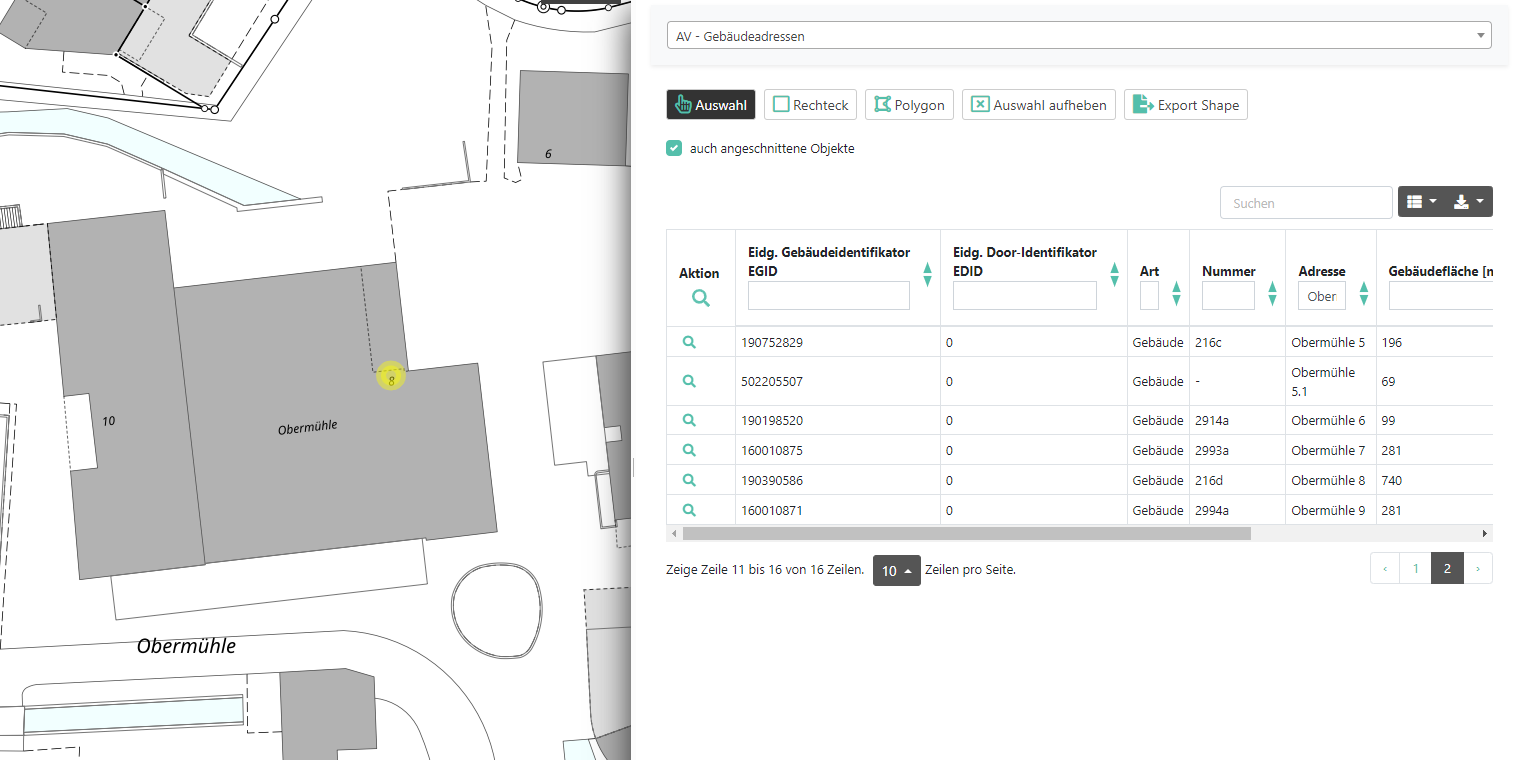Image resolution: width=1514 pixels, height=760 pixels.
Task: Click magnifier icon for Obermühle 9 row
Action: (689, 510)
